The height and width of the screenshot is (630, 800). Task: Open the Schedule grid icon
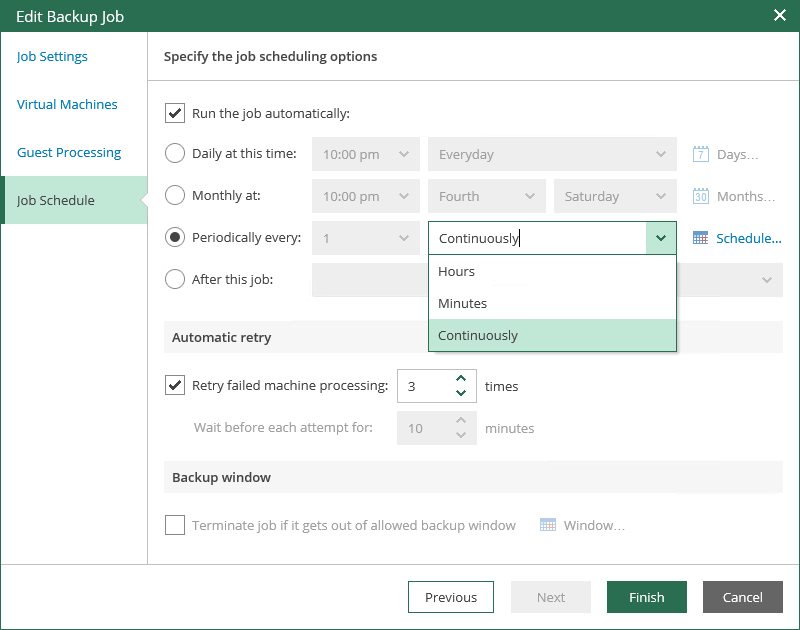700,238
